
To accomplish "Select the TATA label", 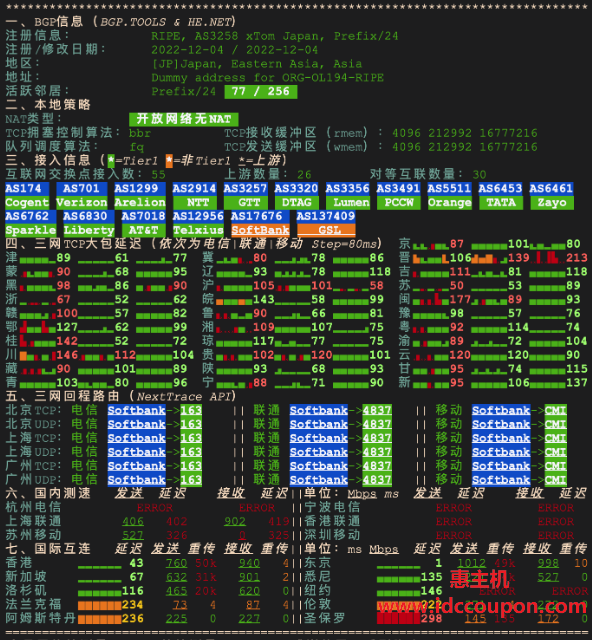I will [x=501, y=202].
